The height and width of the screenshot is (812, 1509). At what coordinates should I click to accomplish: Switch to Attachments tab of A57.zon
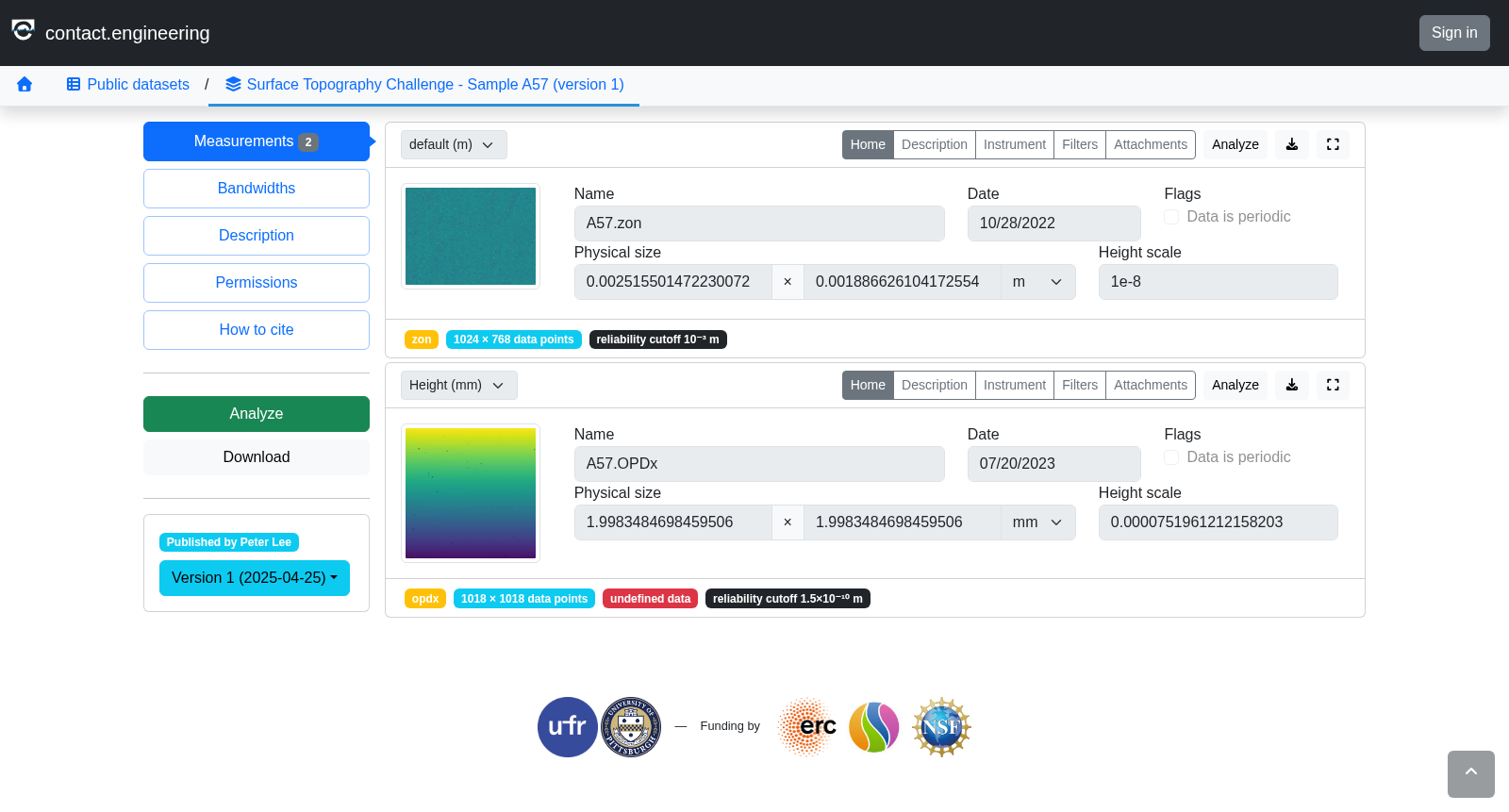[x=1151, y=144]
